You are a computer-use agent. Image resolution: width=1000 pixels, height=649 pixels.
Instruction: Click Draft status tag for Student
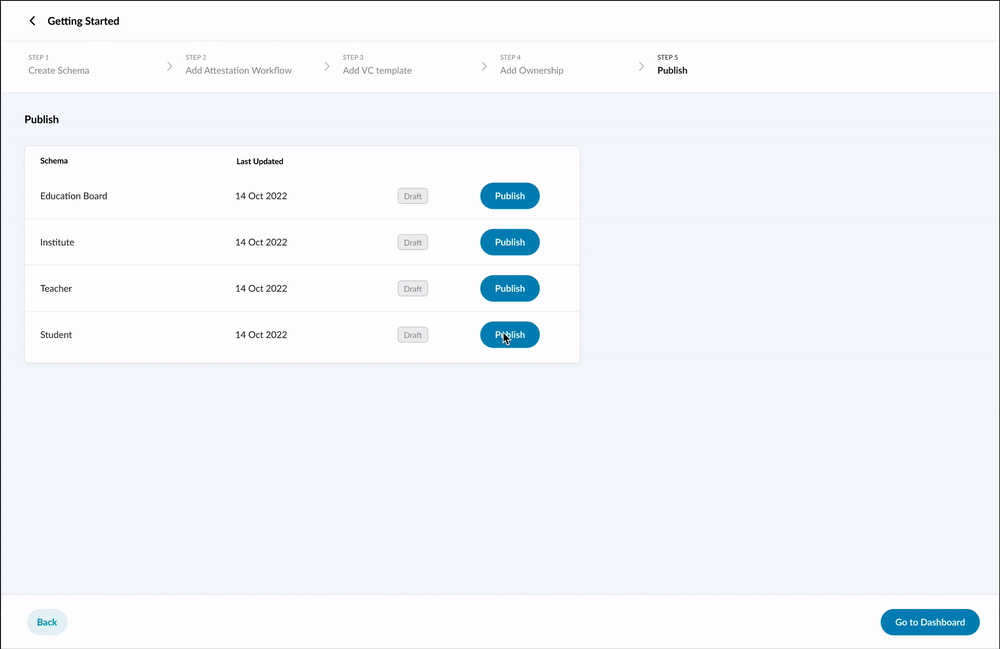point(412,335)
